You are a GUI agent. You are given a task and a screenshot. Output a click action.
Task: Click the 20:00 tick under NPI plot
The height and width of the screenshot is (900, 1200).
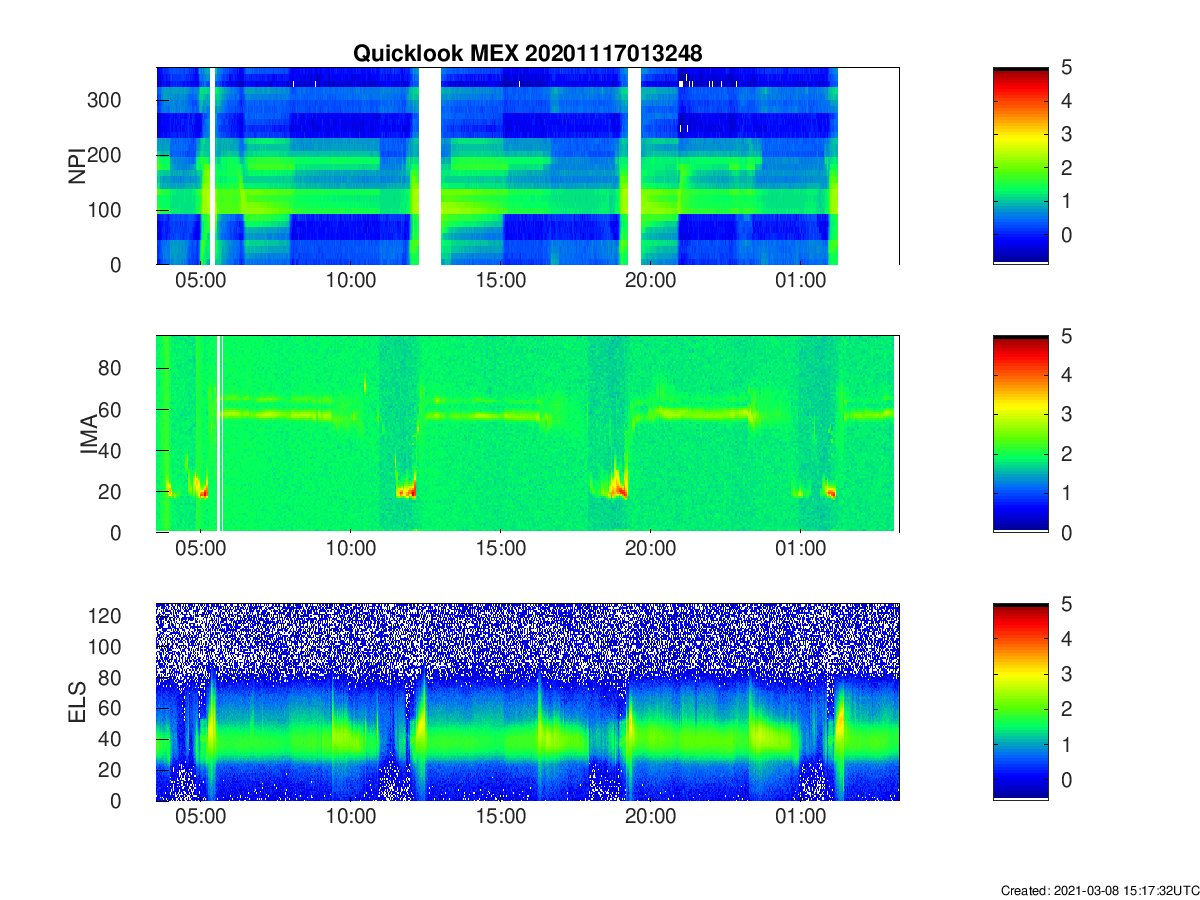pyautogui.click(x=651, y=281)
